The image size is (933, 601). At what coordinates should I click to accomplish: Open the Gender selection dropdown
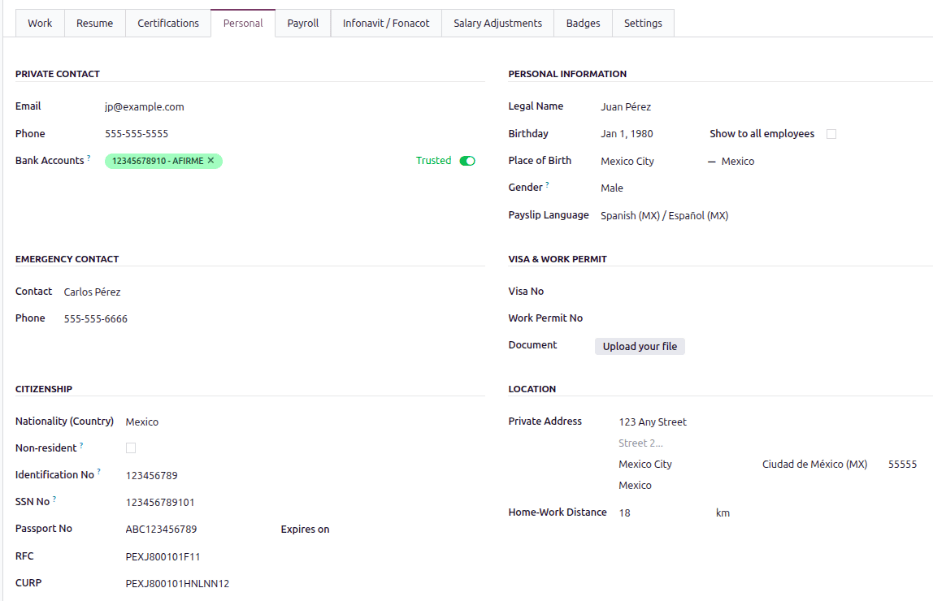point(613,187)
